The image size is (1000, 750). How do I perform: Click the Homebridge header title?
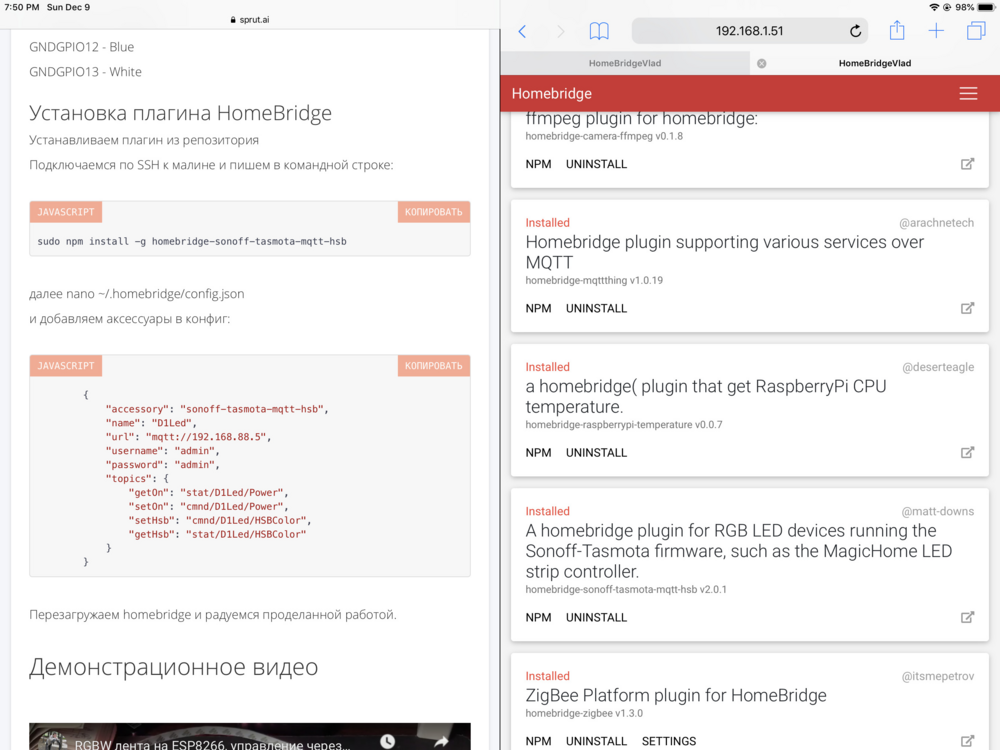[x=552, y=93]
